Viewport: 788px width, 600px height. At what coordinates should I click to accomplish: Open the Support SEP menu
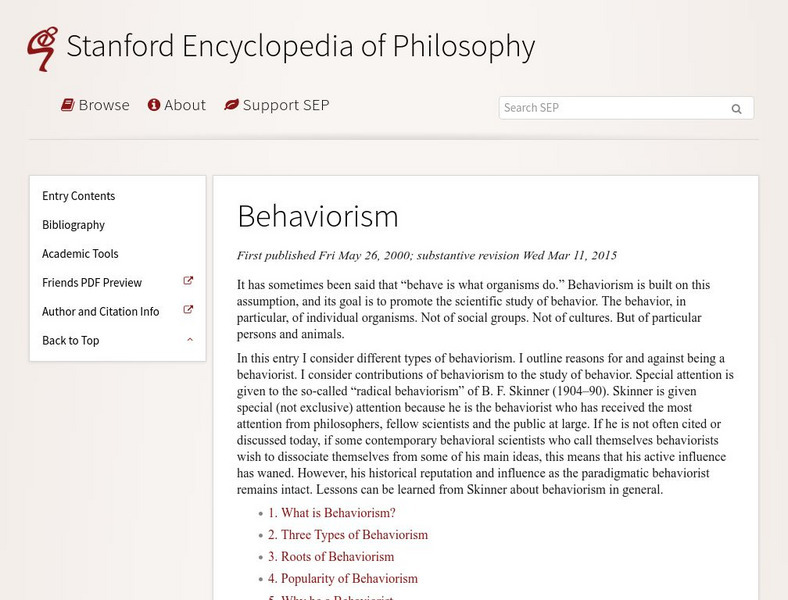(277, 105)
